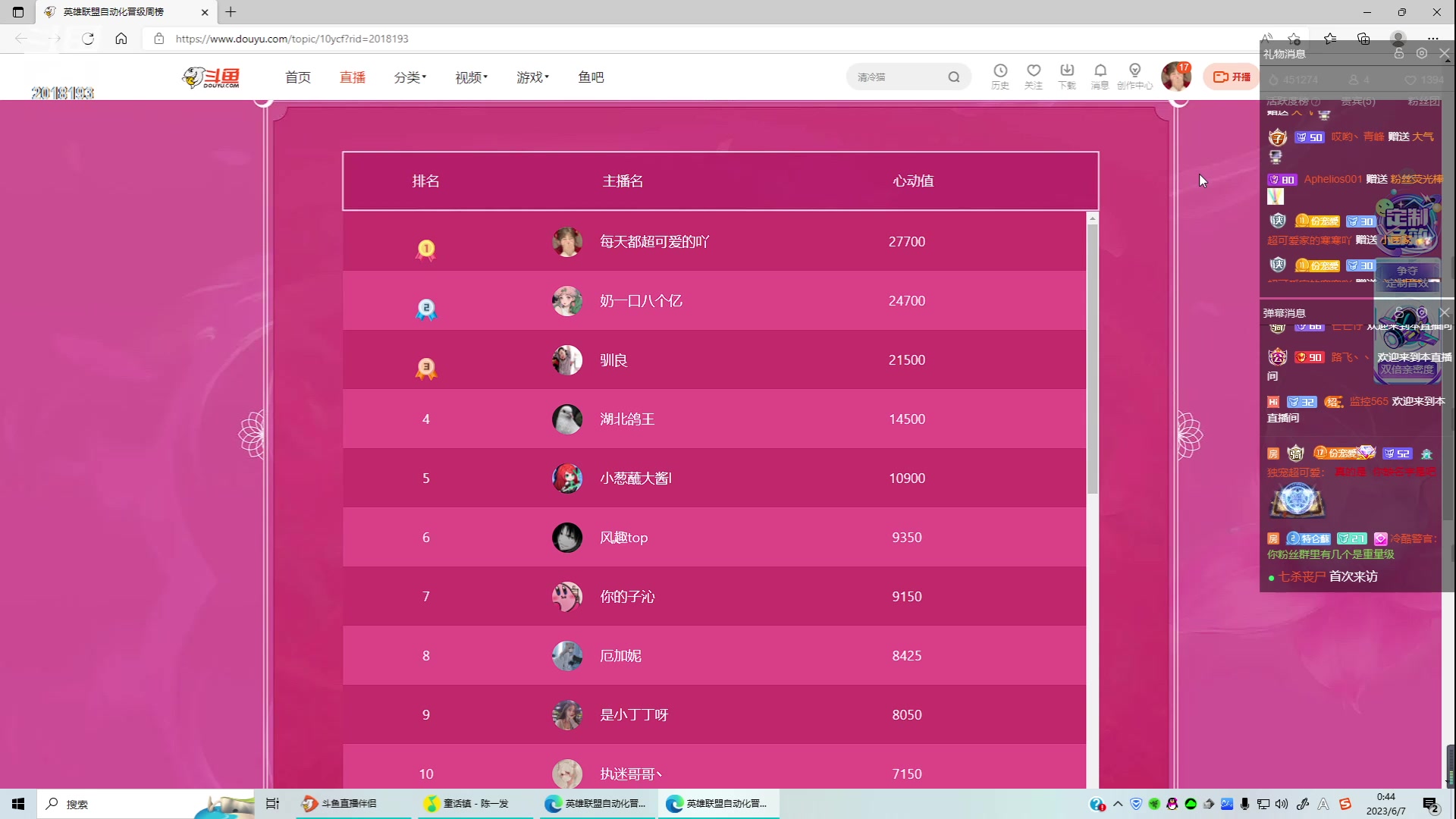Open the Windows Start menu
Viewport: 1456px width, 819px height.
tap(18, 804)
